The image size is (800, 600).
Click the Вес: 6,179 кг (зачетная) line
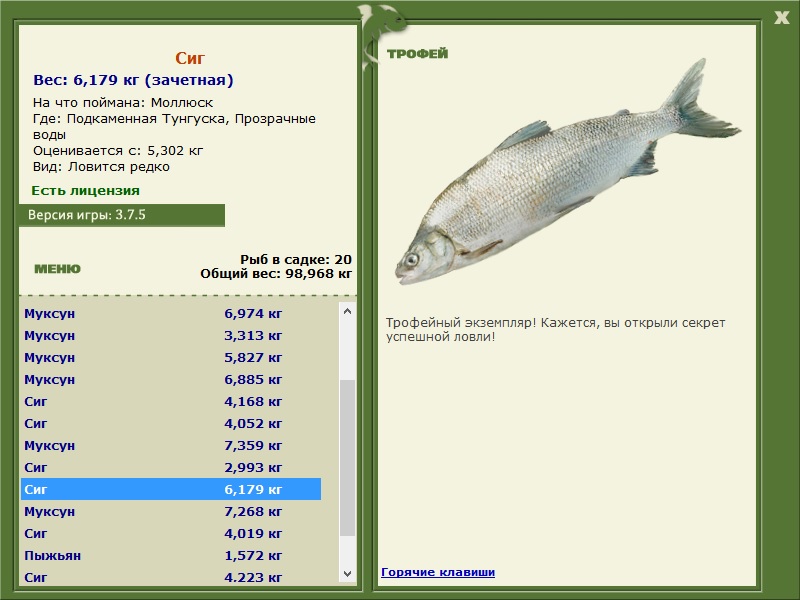coord(133,80)
